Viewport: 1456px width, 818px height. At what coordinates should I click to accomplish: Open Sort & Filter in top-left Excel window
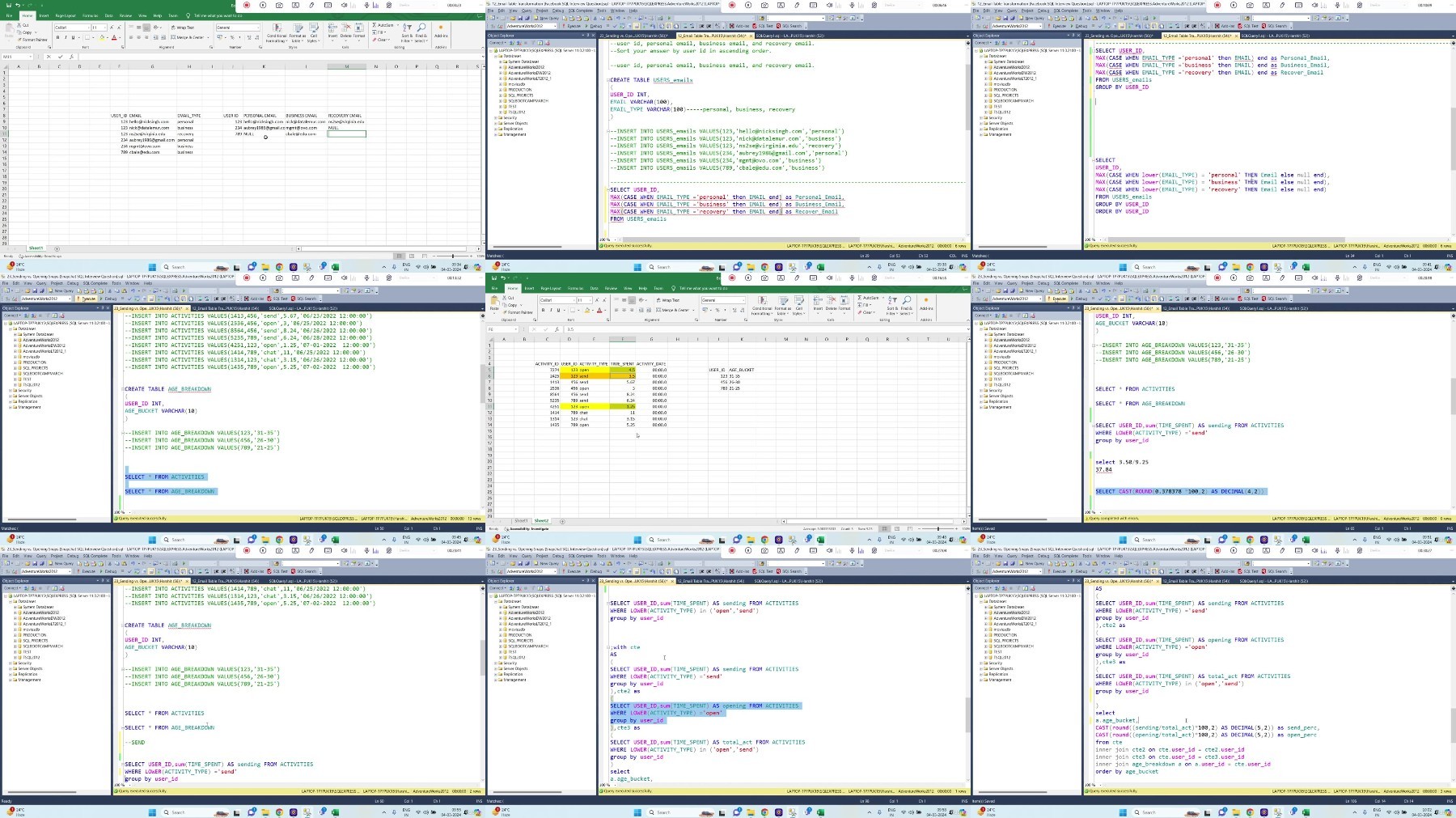click(x=407, y=32)
